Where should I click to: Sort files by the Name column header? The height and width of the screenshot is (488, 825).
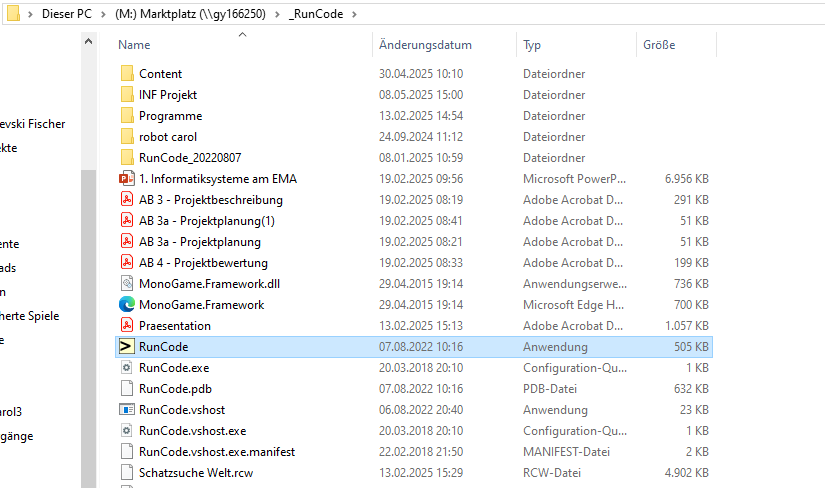(x=134, y=45)
